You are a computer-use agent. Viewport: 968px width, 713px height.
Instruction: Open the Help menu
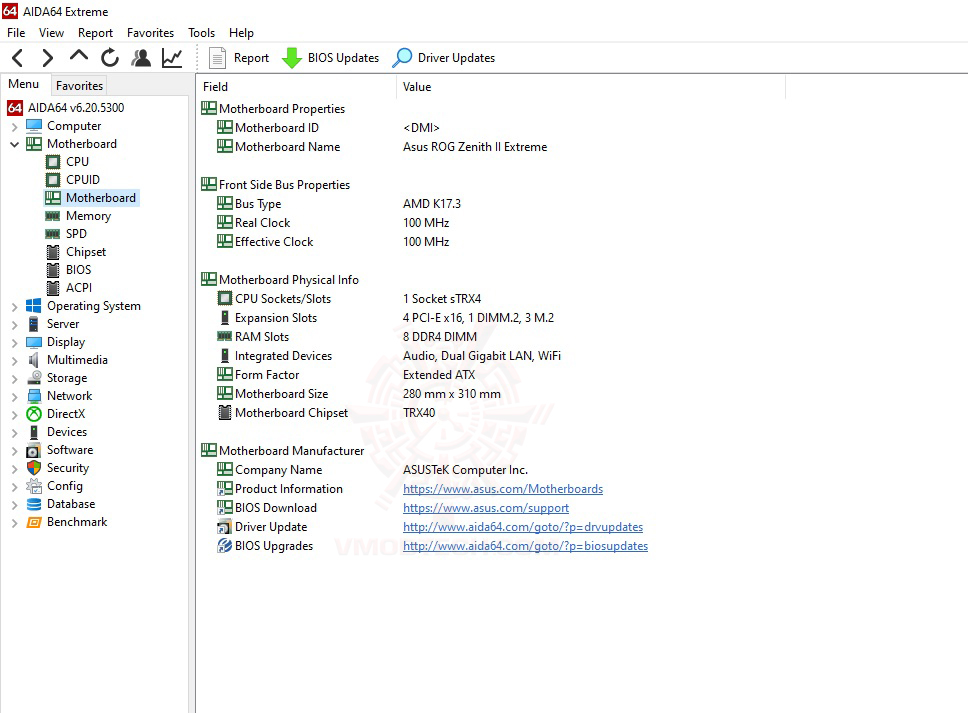tap(241, 33)
